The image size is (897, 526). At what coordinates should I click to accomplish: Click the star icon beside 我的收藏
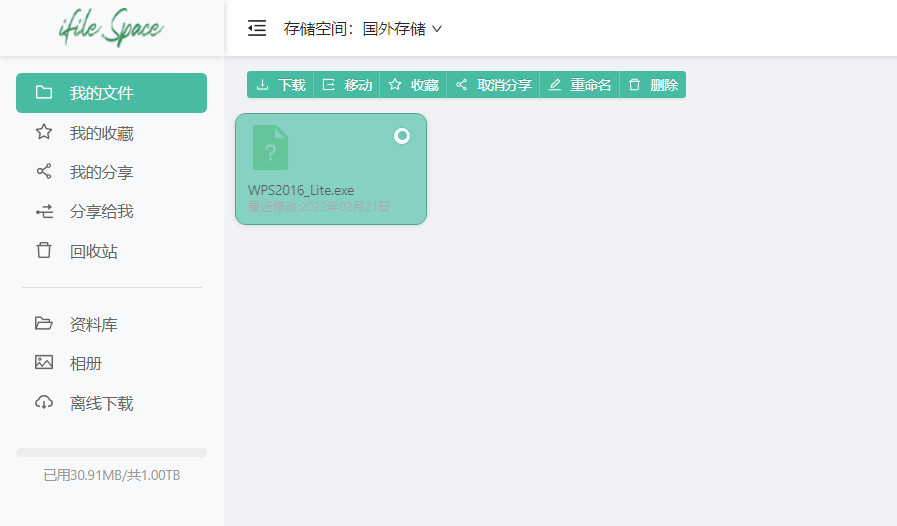(44, 132)
